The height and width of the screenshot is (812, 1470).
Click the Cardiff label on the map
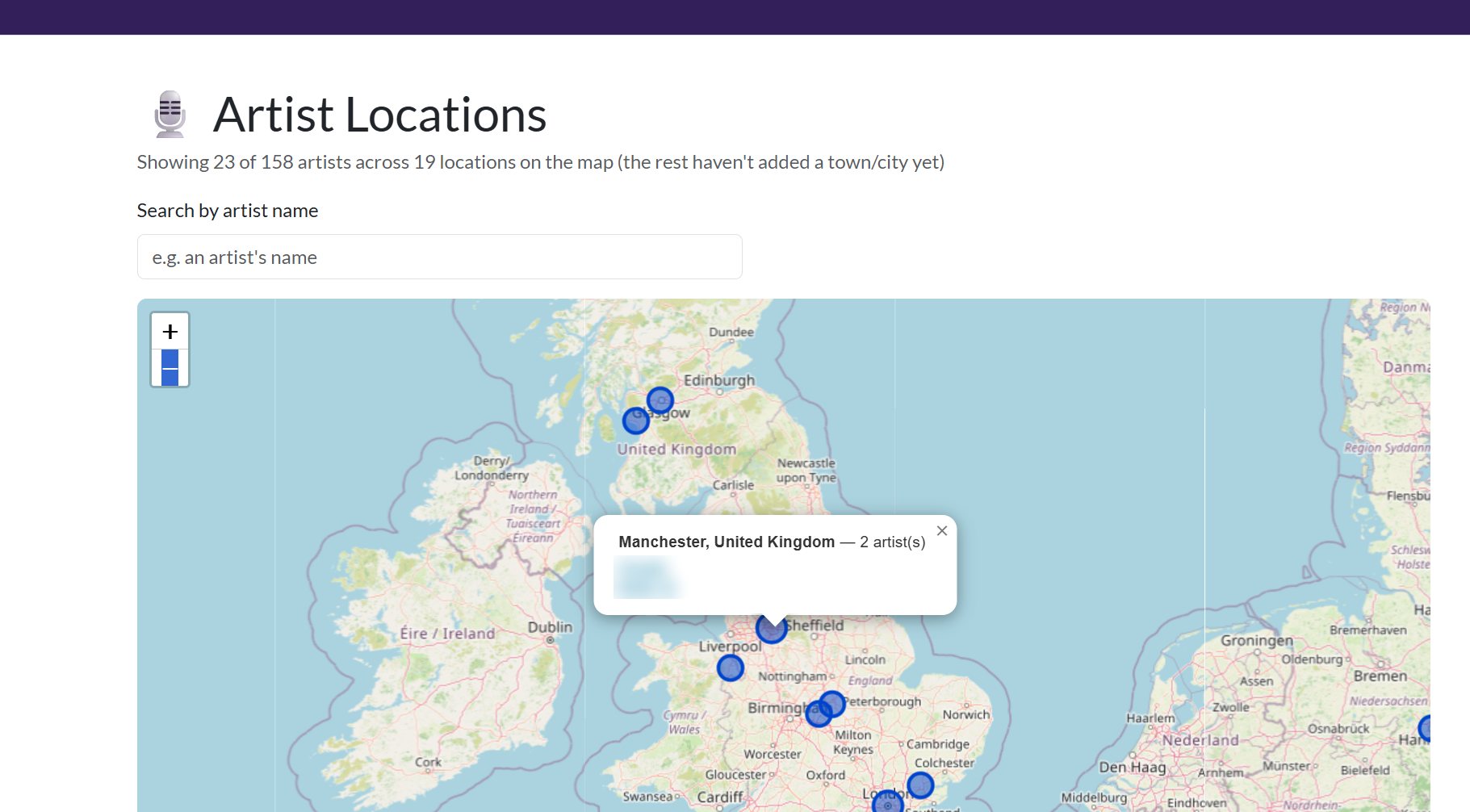719,797
